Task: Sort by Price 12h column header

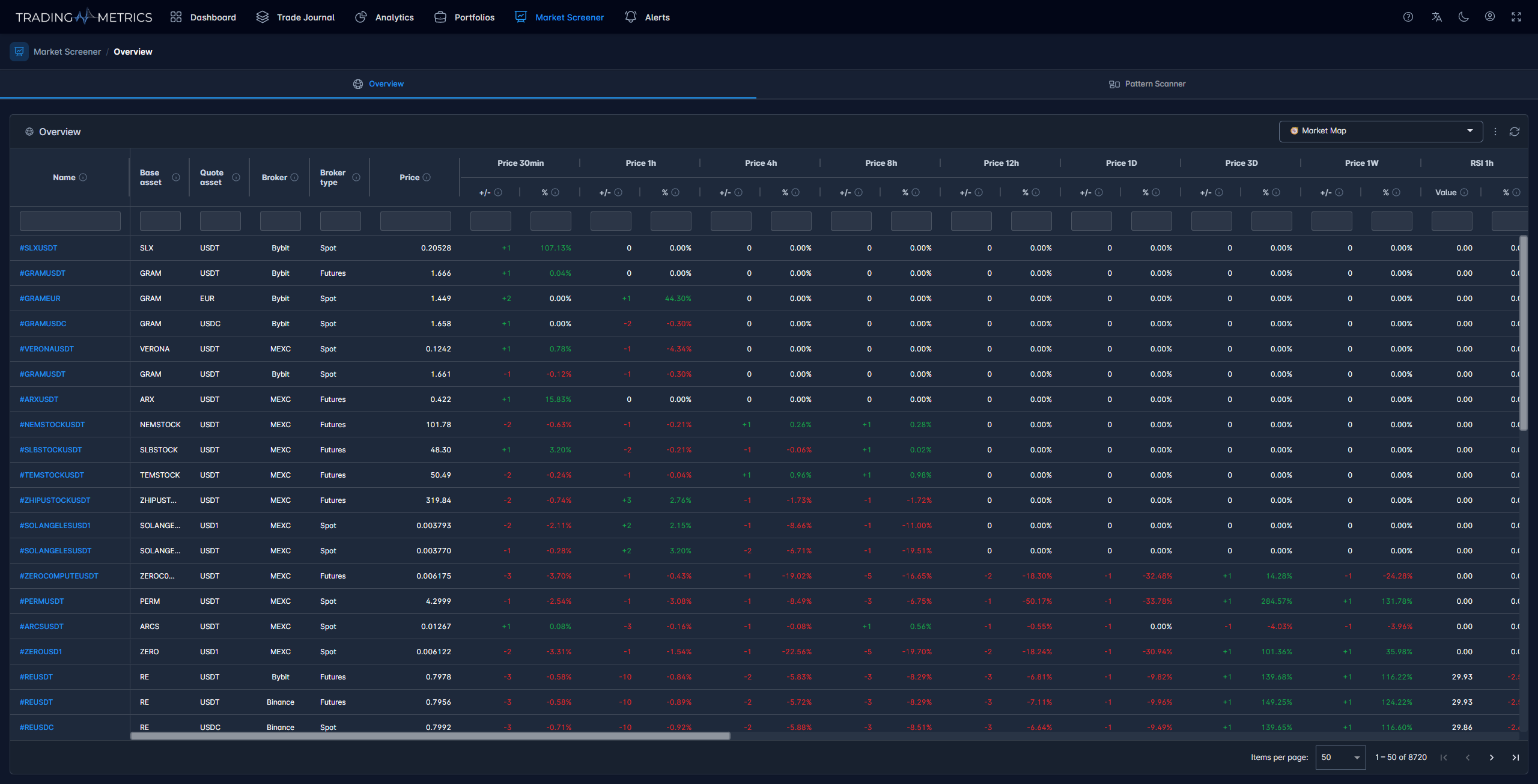Action: tap(1001, 163)
